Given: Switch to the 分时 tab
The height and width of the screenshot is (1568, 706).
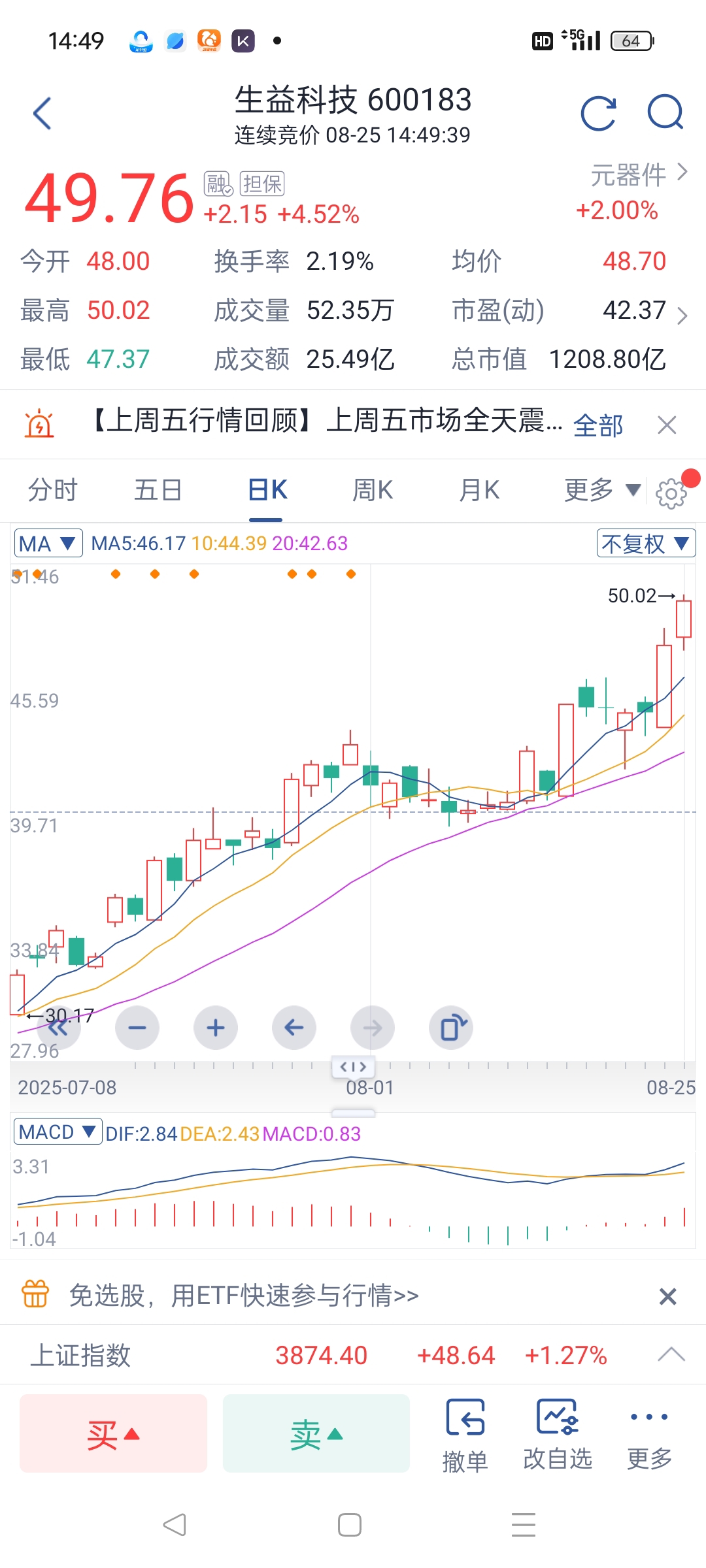Looking at the screenshot, I should tap(53, 490).
